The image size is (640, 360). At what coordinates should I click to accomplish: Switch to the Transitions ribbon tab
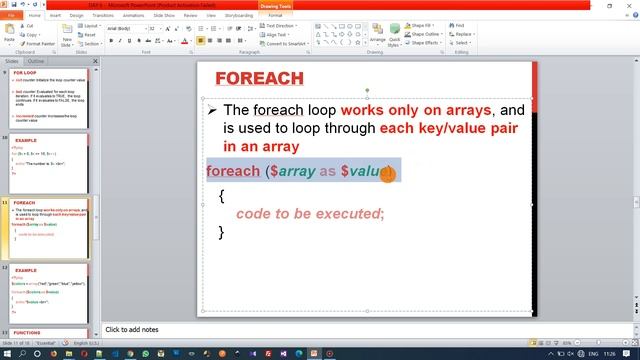click(x=103, y=15)
